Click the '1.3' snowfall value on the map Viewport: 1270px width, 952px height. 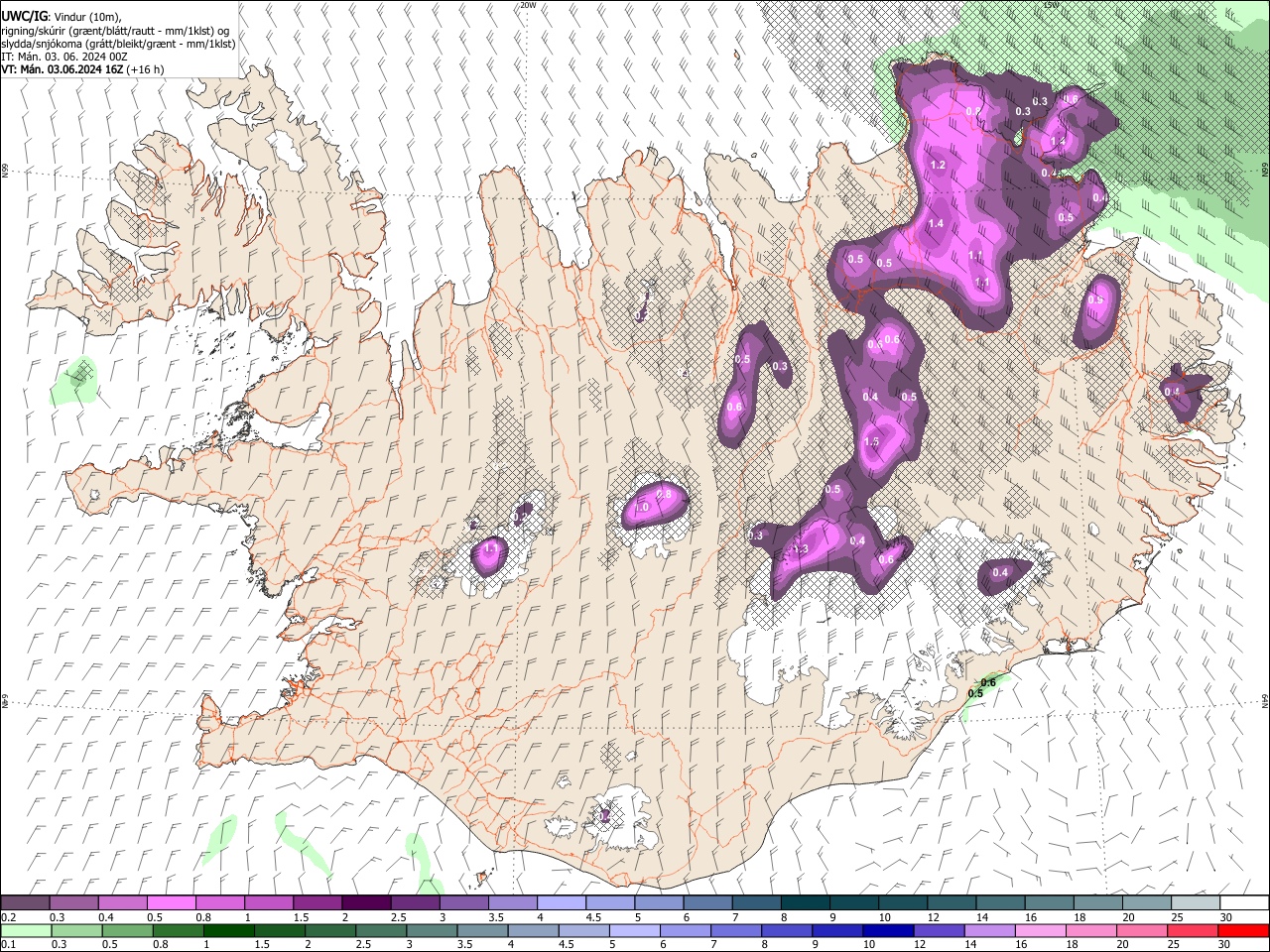click(x=801, y=548)
